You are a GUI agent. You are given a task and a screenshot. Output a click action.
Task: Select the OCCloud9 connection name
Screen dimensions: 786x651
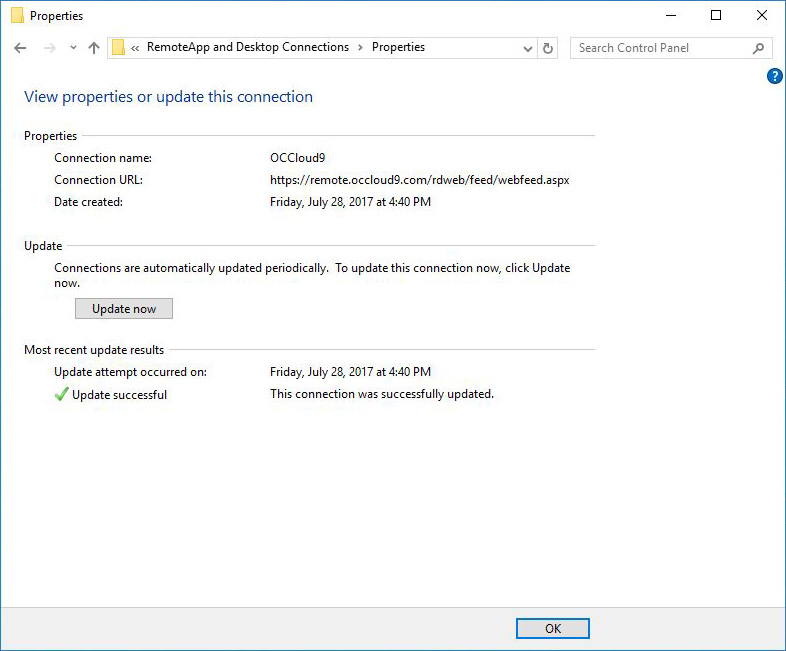point(298,158)
